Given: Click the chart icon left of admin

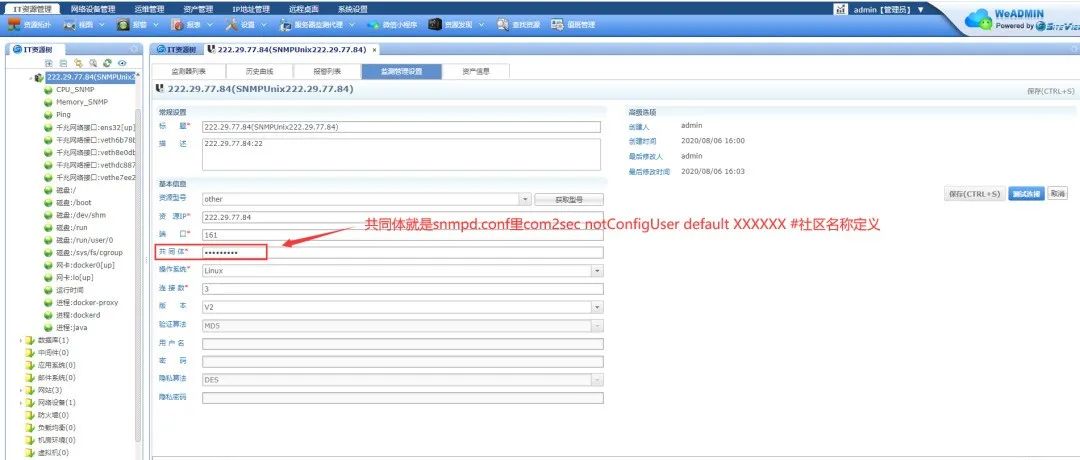Looking at the screenshot, I should coord(840,9).
